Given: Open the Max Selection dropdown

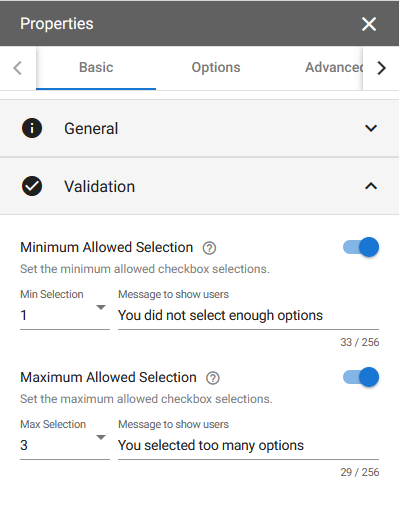Looking at the screenshot, I should pos(65,445).
